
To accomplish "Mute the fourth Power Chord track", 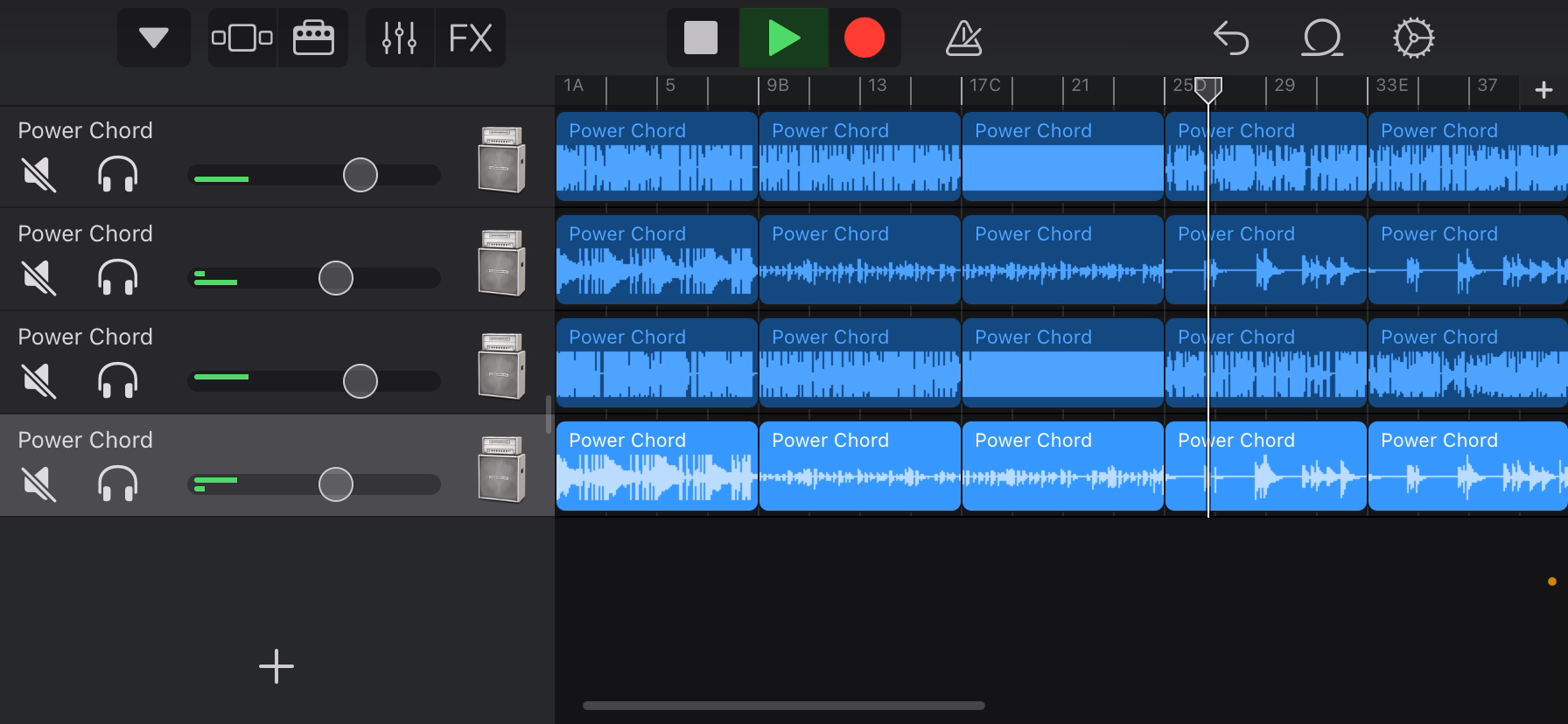I will point(39,484).
